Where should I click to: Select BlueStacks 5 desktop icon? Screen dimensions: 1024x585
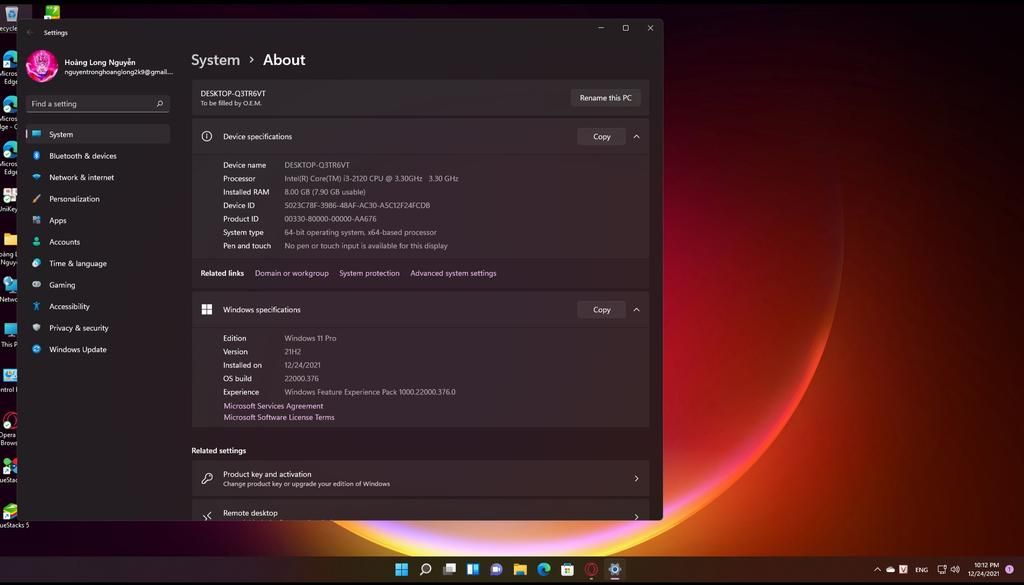(x=11, y=516)
